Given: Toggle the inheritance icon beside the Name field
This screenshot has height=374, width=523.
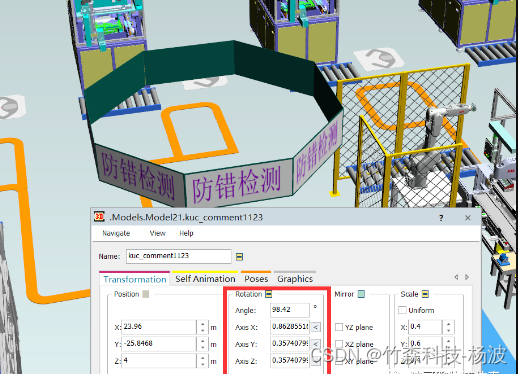Looking at the screenshot, I should tap(239, 257).
